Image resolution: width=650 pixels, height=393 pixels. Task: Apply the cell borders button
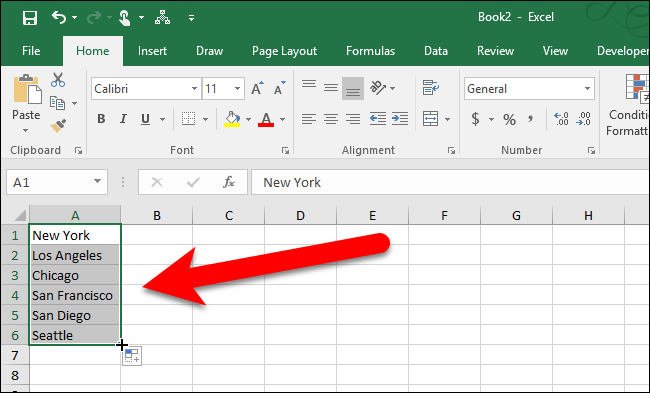point(189,119)
